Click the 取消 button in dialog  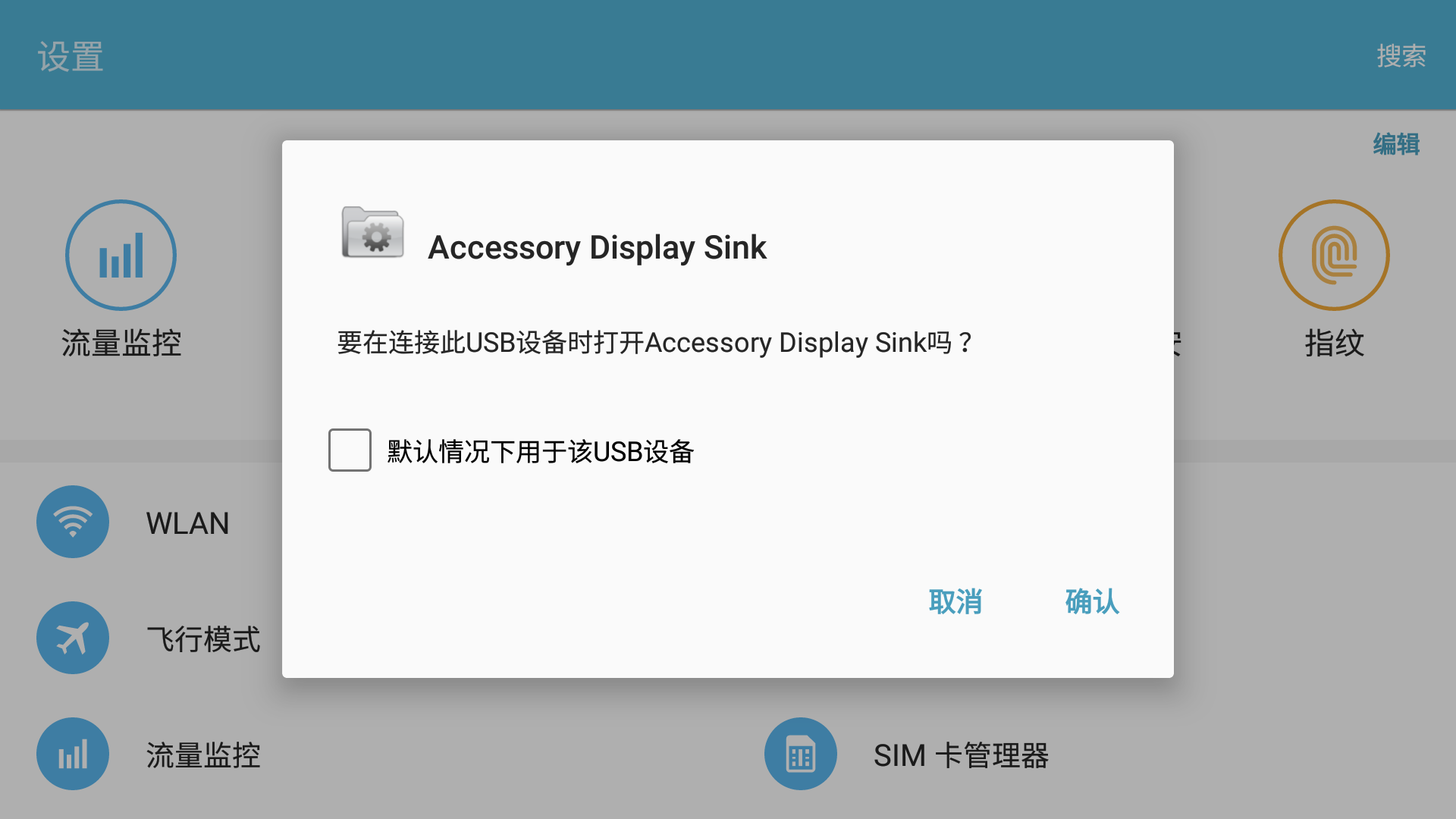[955, 601]
